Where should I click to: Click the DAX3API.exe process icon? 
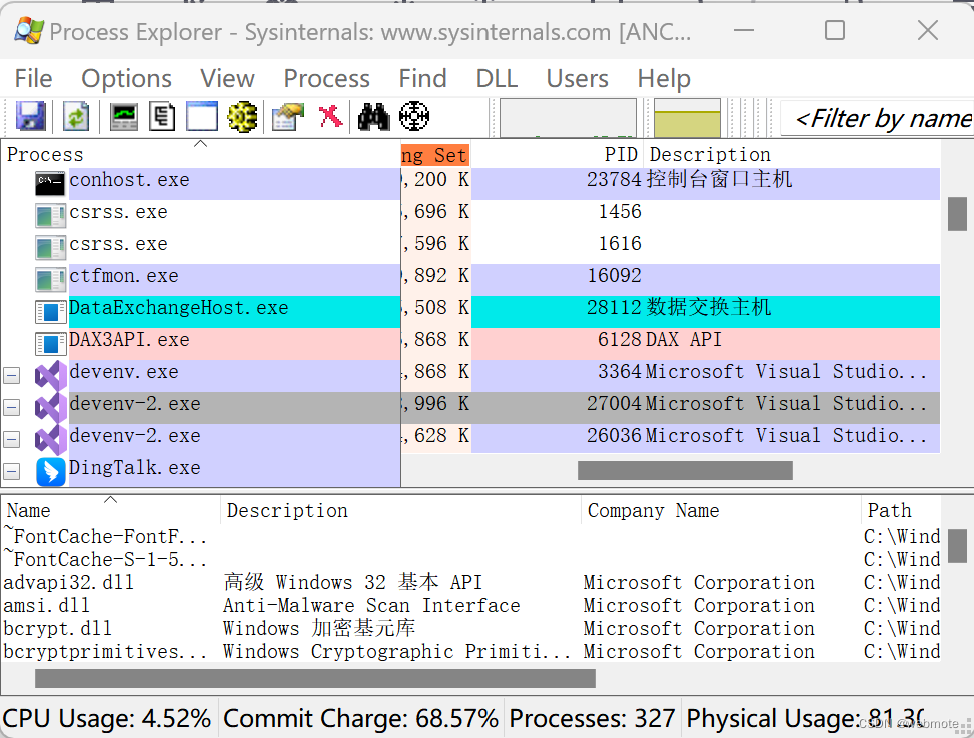50,344
